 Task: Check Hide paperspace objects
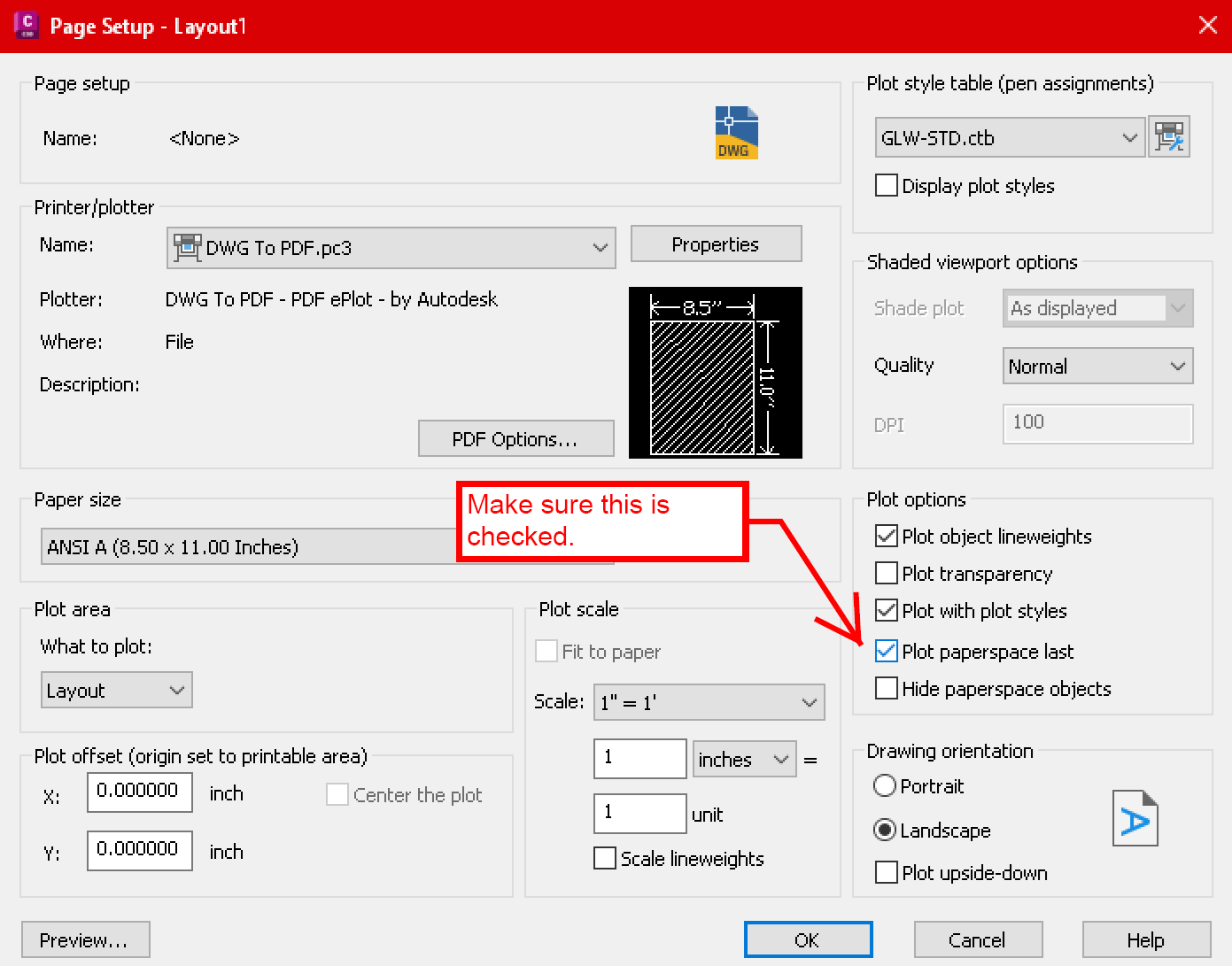tap(887, 688)
